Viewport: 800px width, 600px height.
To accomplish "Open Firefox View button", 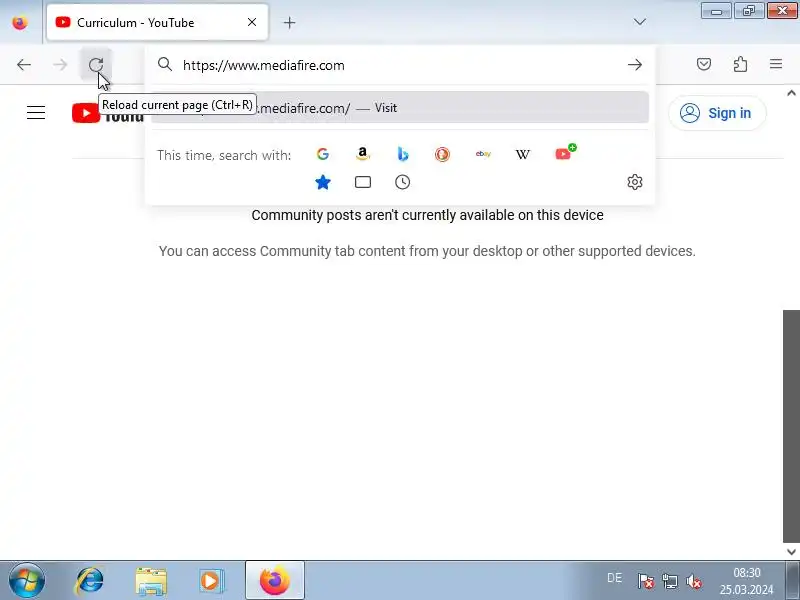I will tap(20, 22).
